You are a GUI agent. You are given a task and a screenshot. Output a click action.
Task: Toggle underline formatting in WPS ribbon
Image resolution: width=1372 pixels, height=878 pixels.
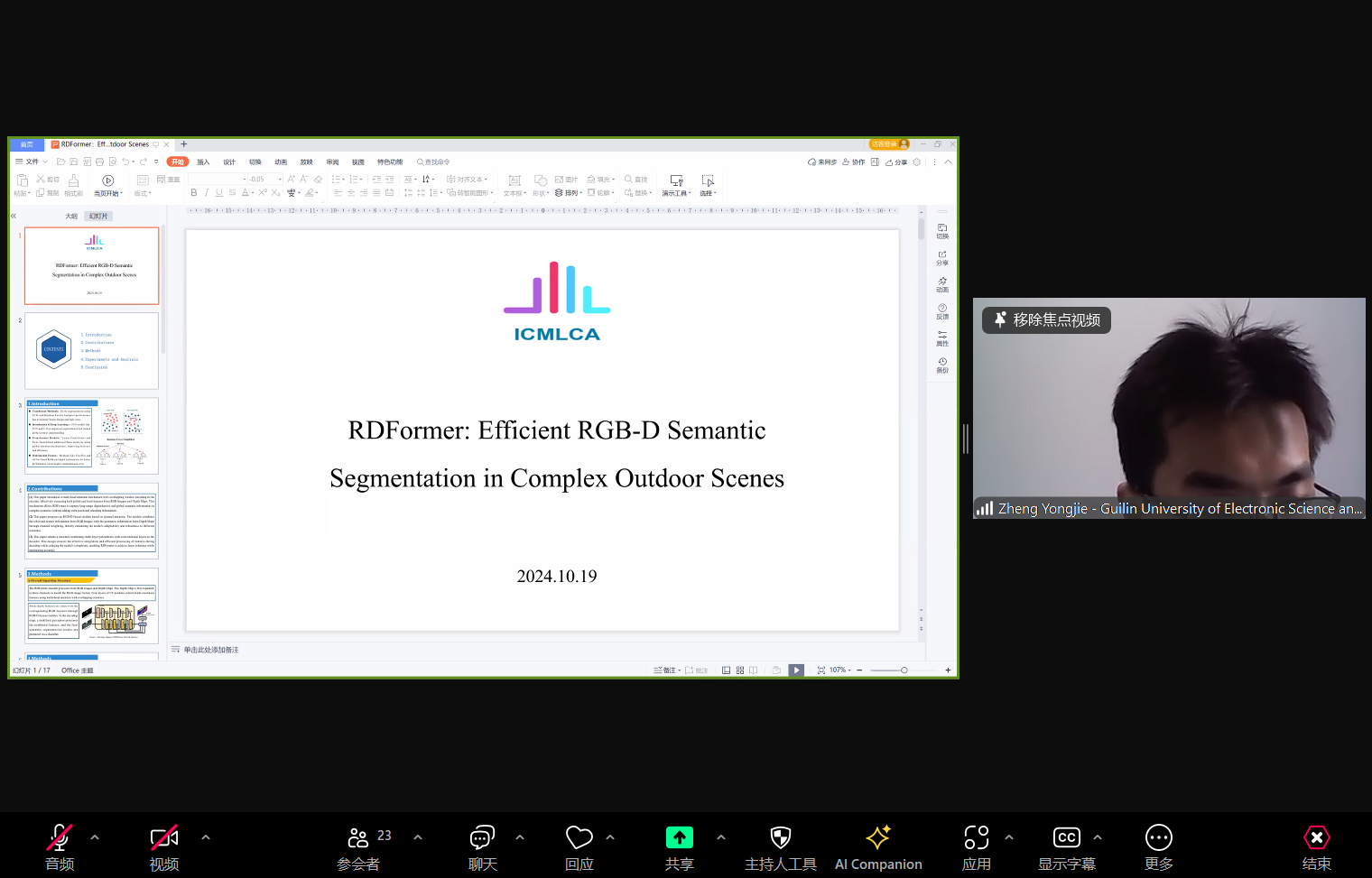219,193
